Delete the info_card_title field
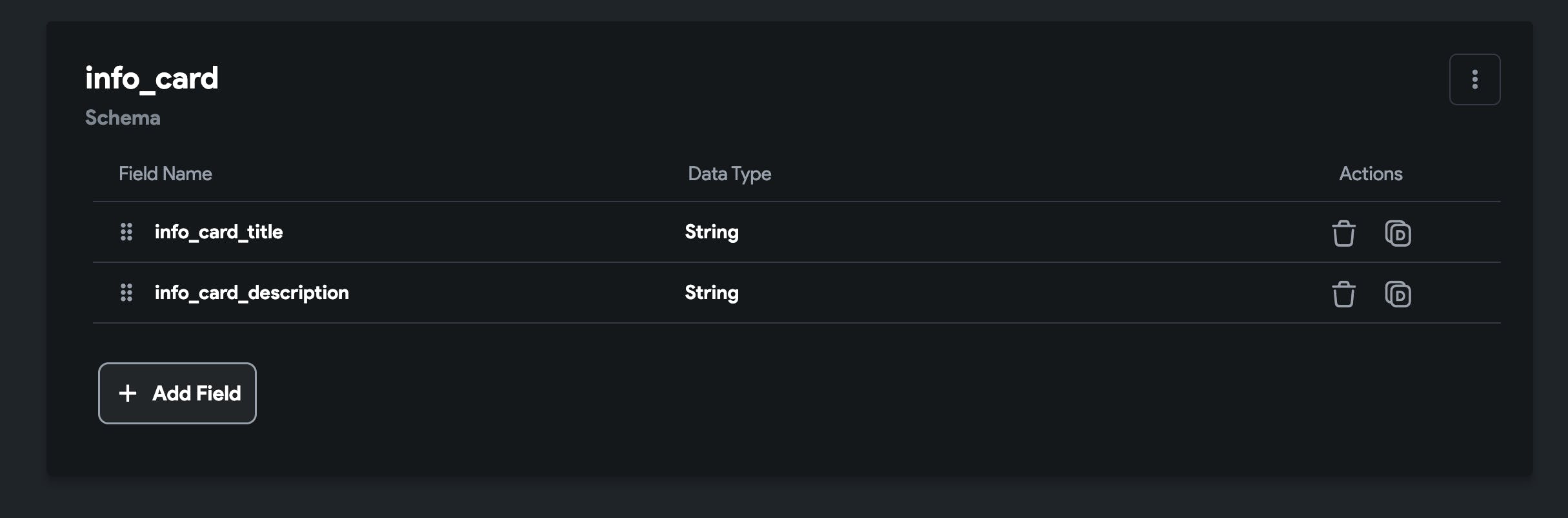The image size is (1568, 518). pyautogui.click(x=1343, y=233)
